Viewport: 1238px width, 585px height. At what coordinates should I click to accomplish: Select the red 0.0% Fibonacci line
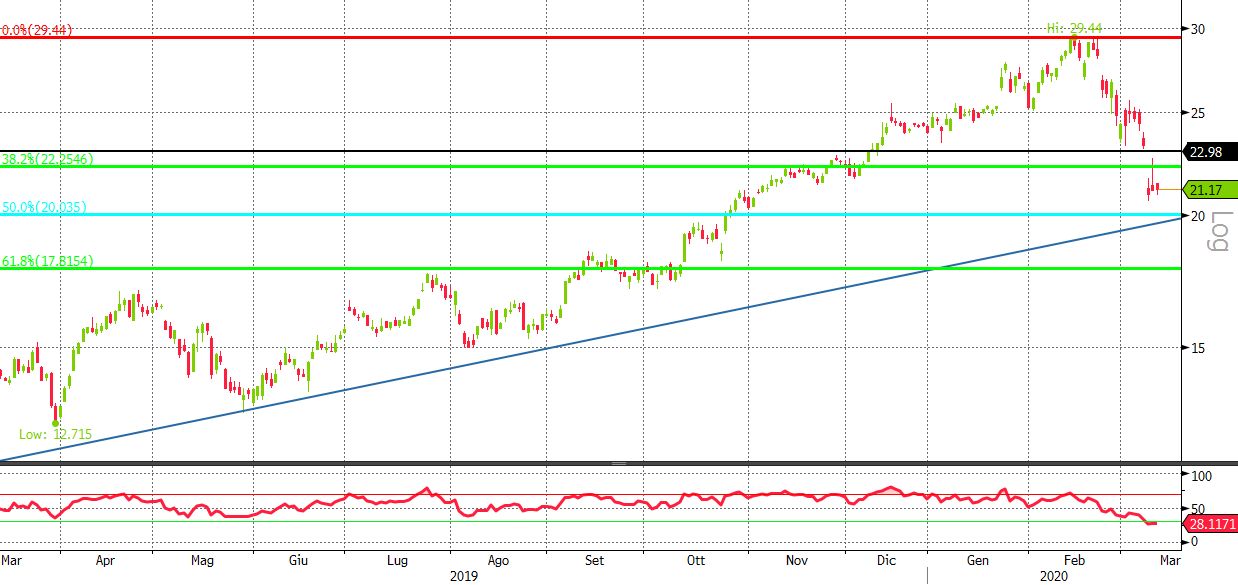(590, 37)
